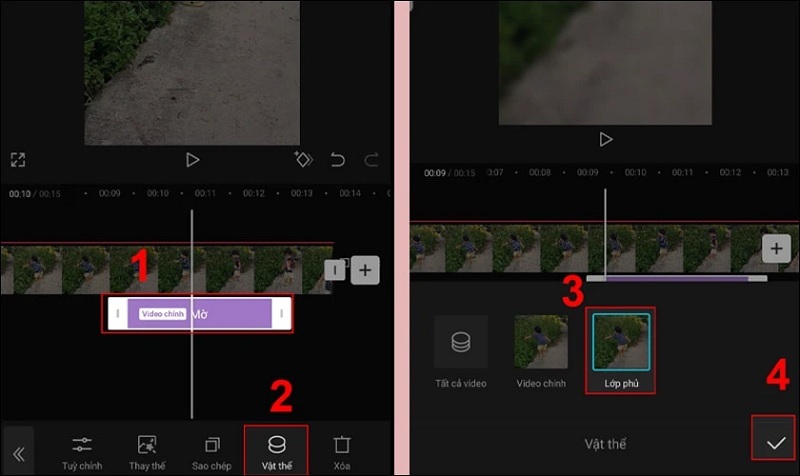Open the Vật thể object option
This screenshot has width=800, height=476.
click(x=276, y=451)
